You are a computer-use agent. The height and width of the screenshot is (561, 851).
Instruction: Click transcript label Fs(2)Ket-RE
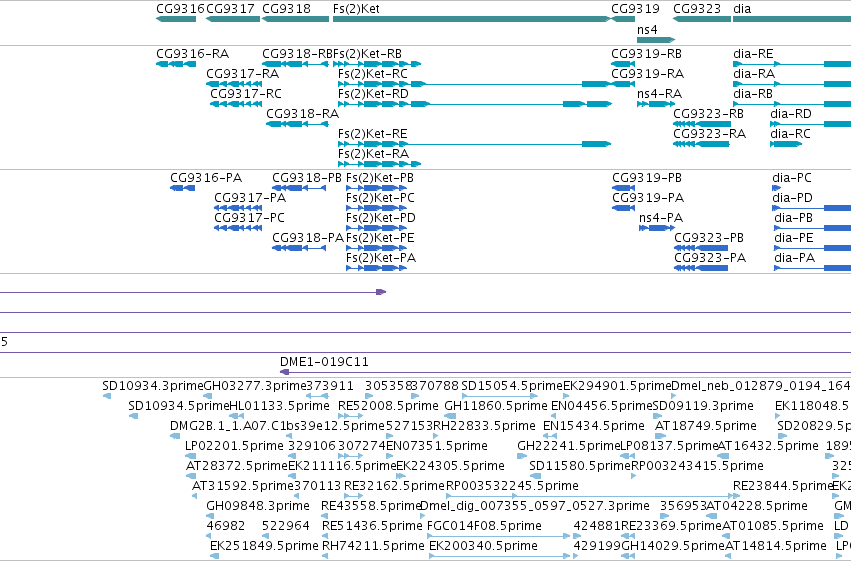pos(372,134)
